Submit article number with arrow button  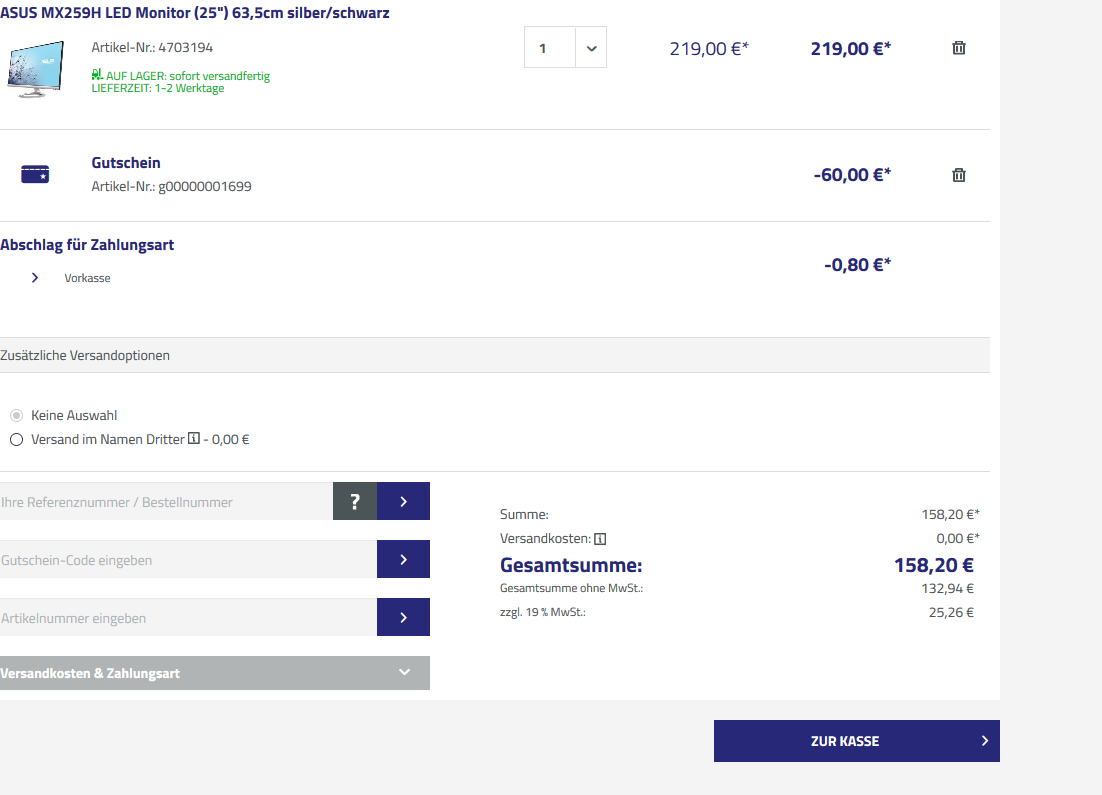(403, 617)
